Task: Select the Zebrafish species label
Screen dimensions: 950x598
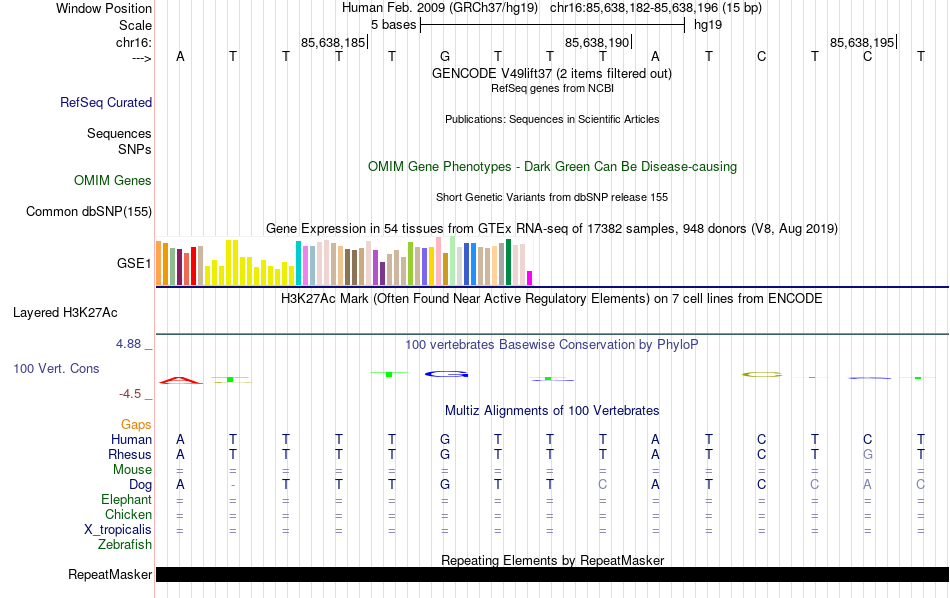Action: coord(125,544)
